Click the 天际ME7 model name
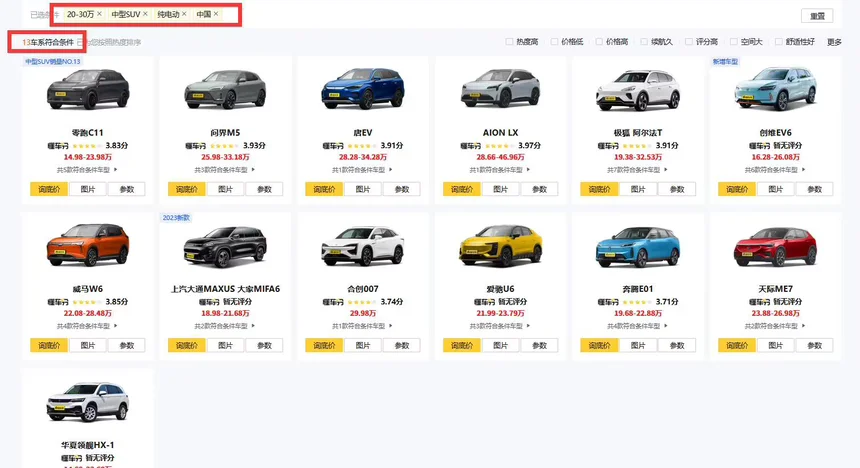Image resolution: width=860 pixels, height=468 pixels. tap(776, 289)
